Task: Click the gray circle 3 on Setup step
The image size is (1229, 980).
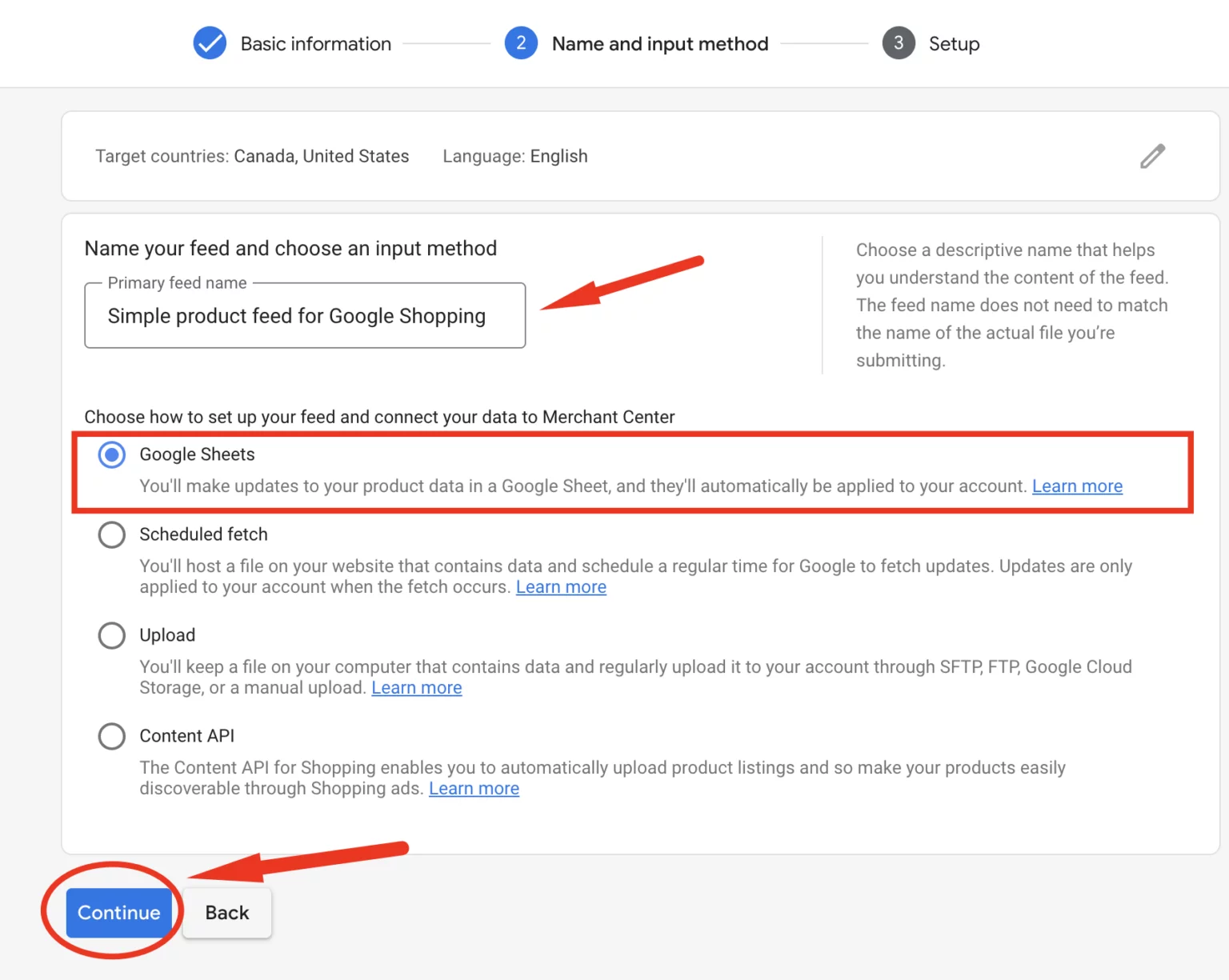Action: [899, 43]
